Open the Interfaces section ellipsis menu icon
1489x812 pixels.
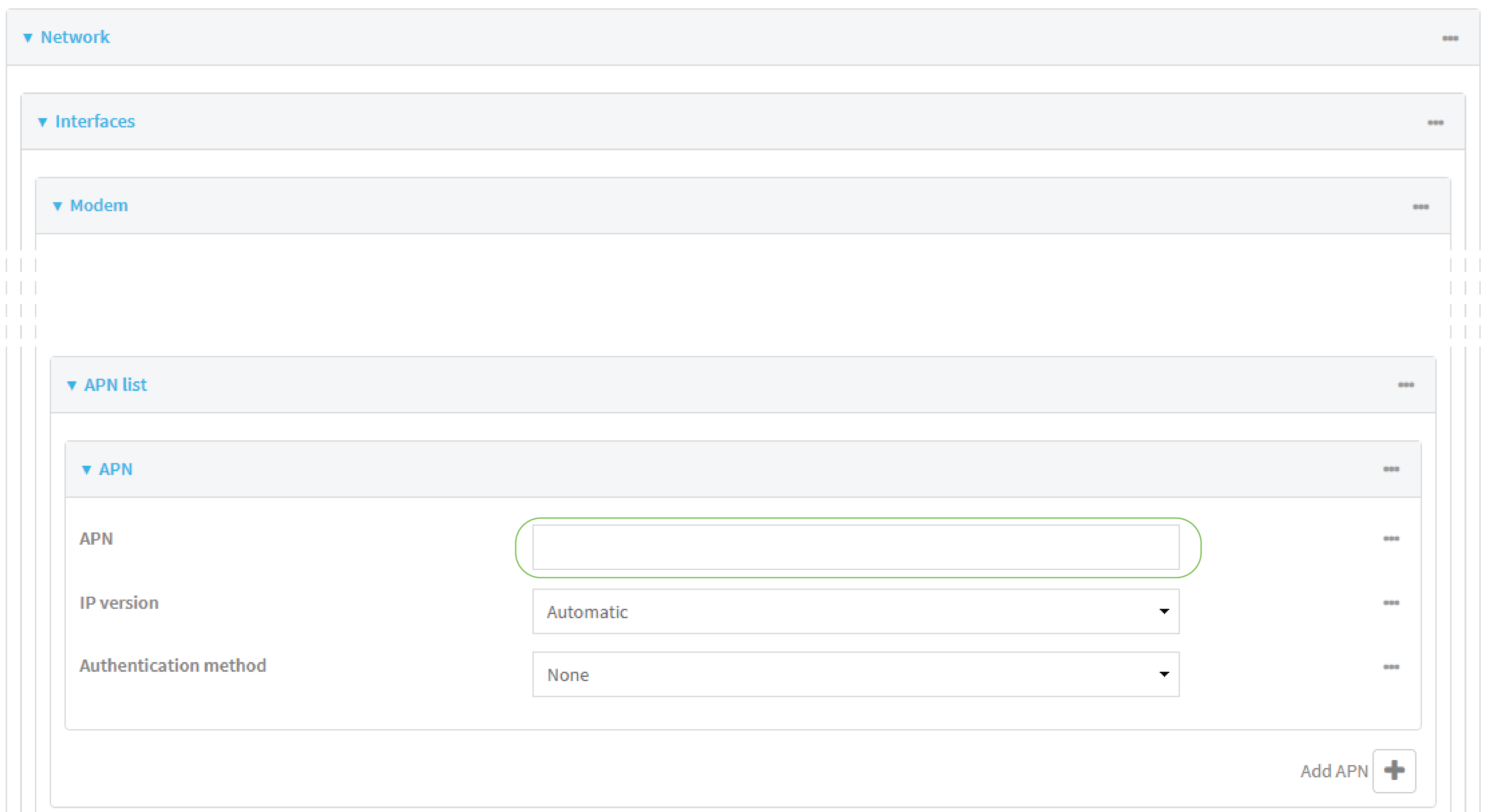pos(1436,122)
